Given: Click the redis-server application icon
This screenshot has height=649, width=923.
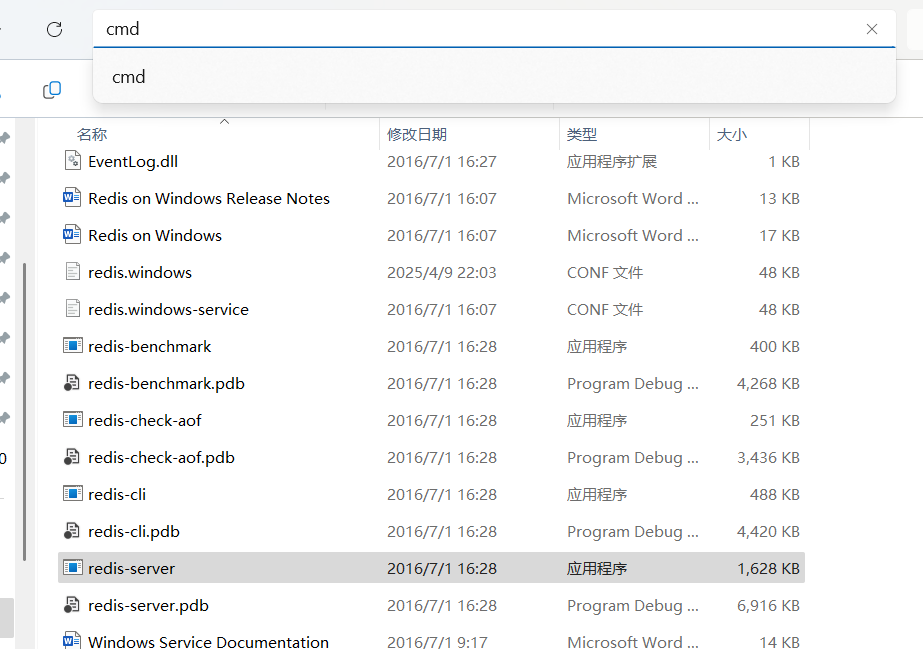Looking at the screenshot, I should click(x=72, y=568).
